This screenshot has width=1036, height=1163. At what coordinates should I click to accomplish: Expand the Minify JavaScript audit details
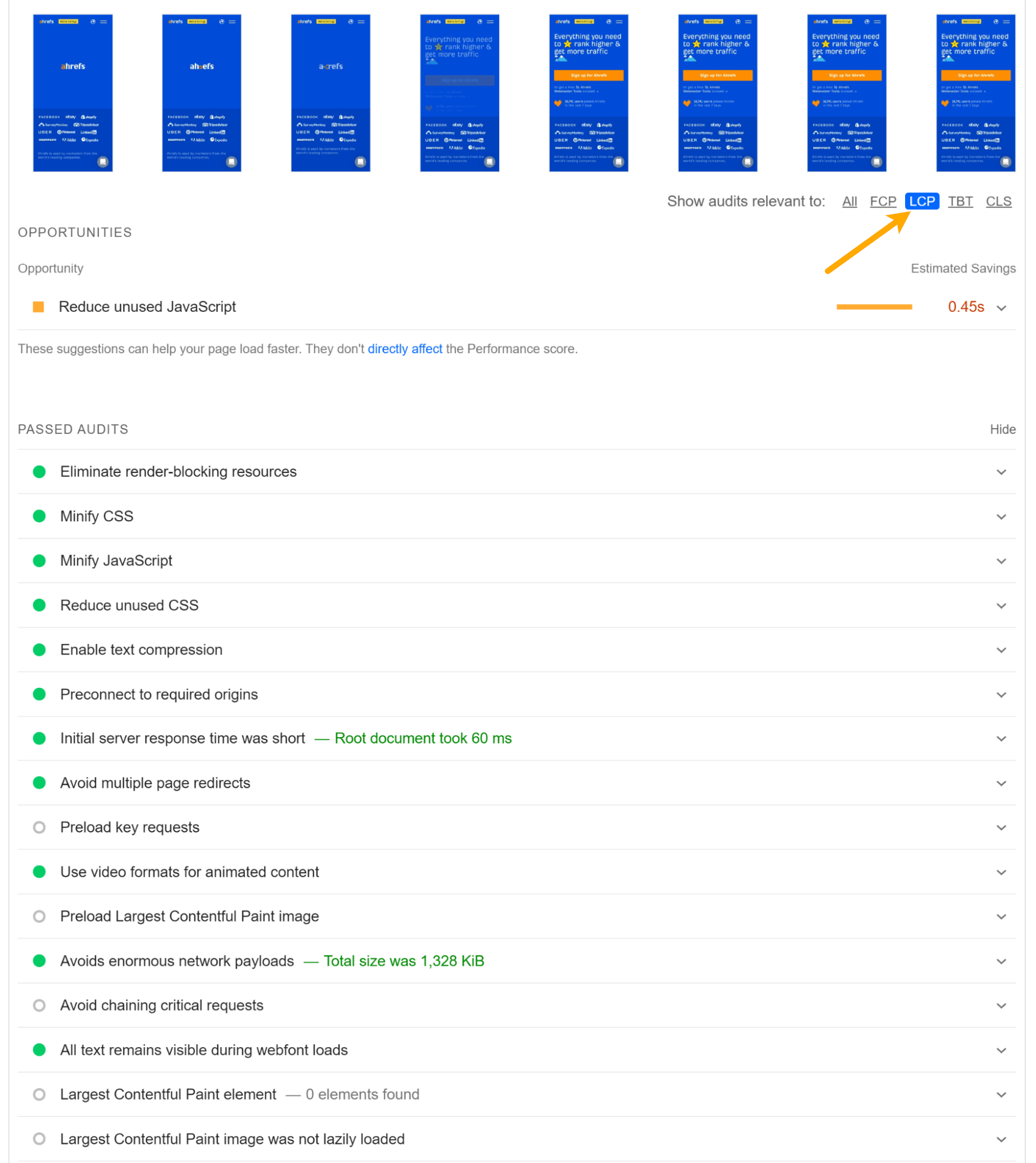tap(1002, 561)
